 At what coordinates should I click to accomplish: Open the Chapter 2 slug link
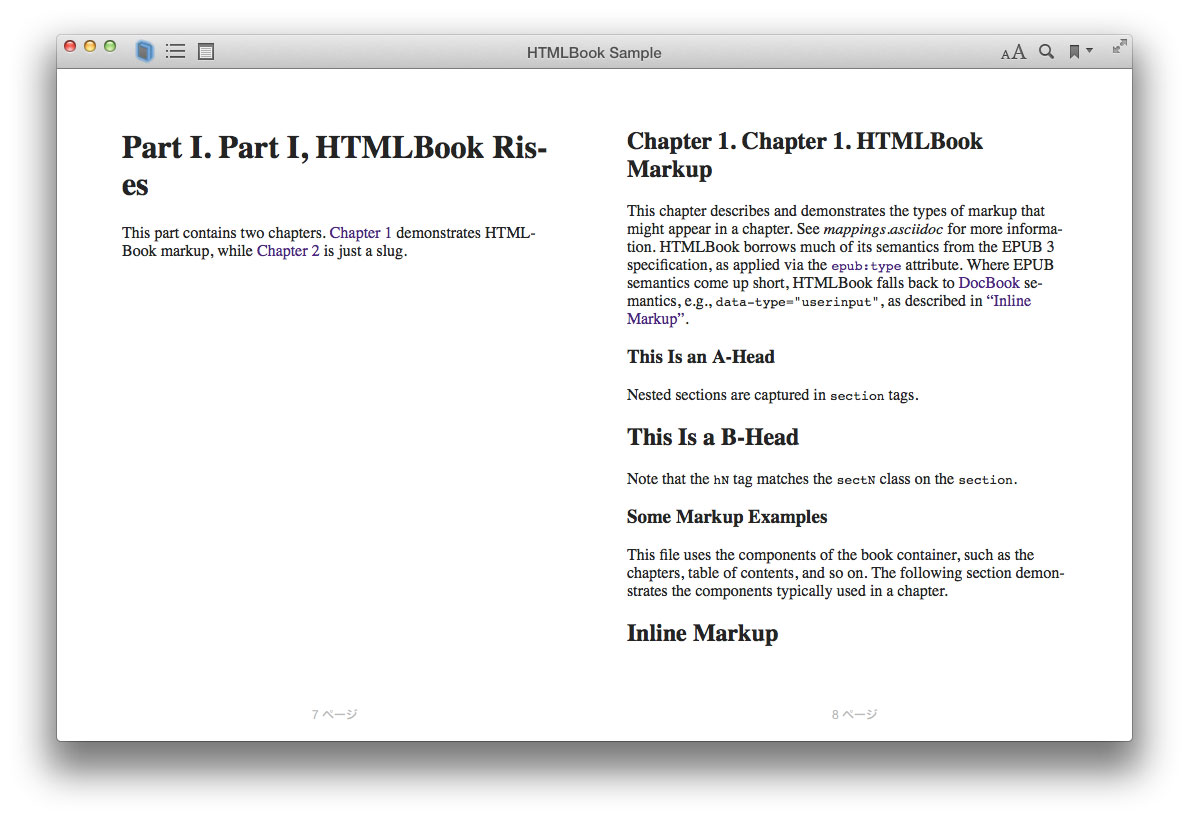point(288,251)
